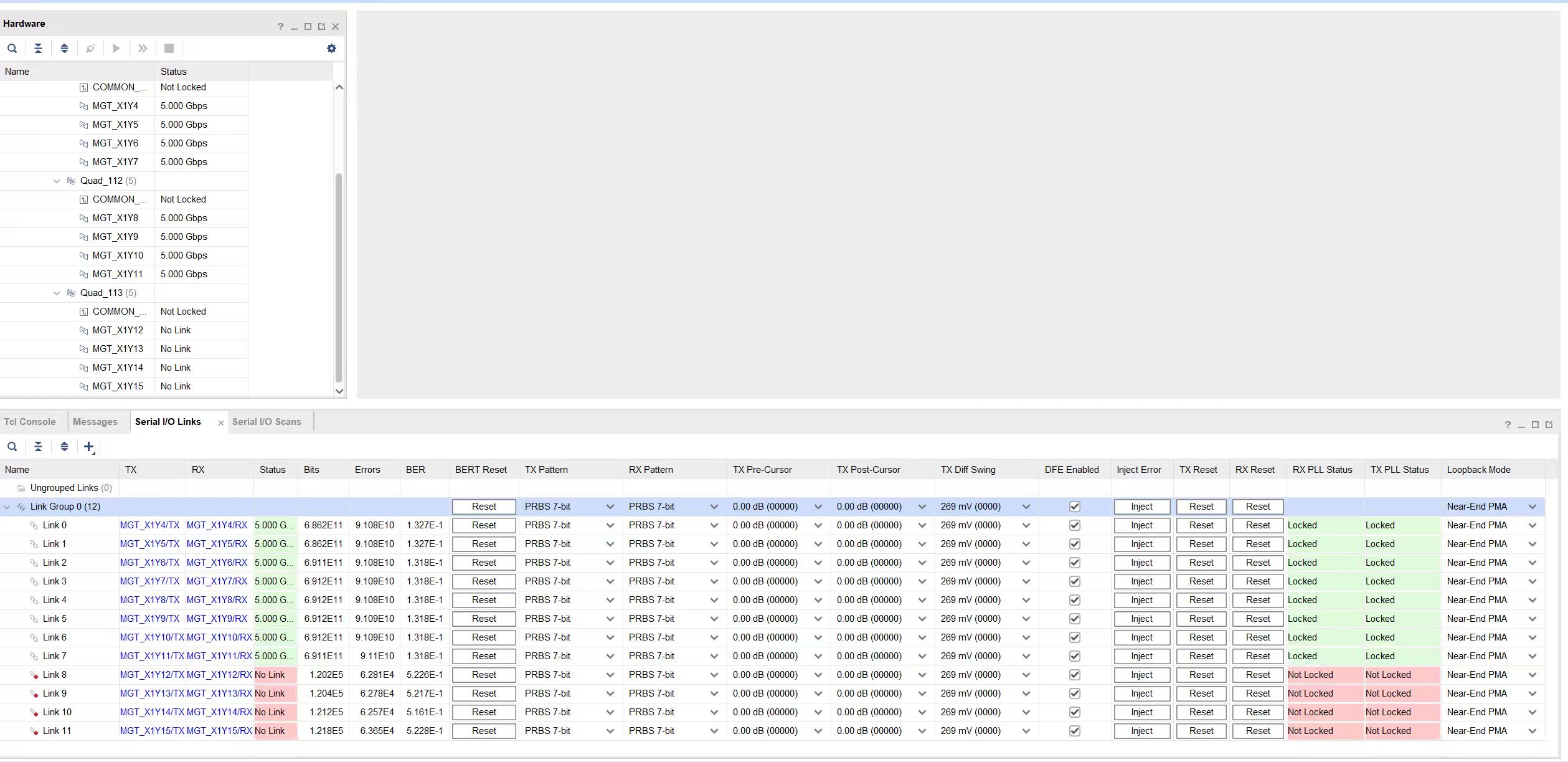Open TX Post-Cursor dropdown for Link 5
This screenshot has width=1568, height=762.
click(x=922, y=619)
